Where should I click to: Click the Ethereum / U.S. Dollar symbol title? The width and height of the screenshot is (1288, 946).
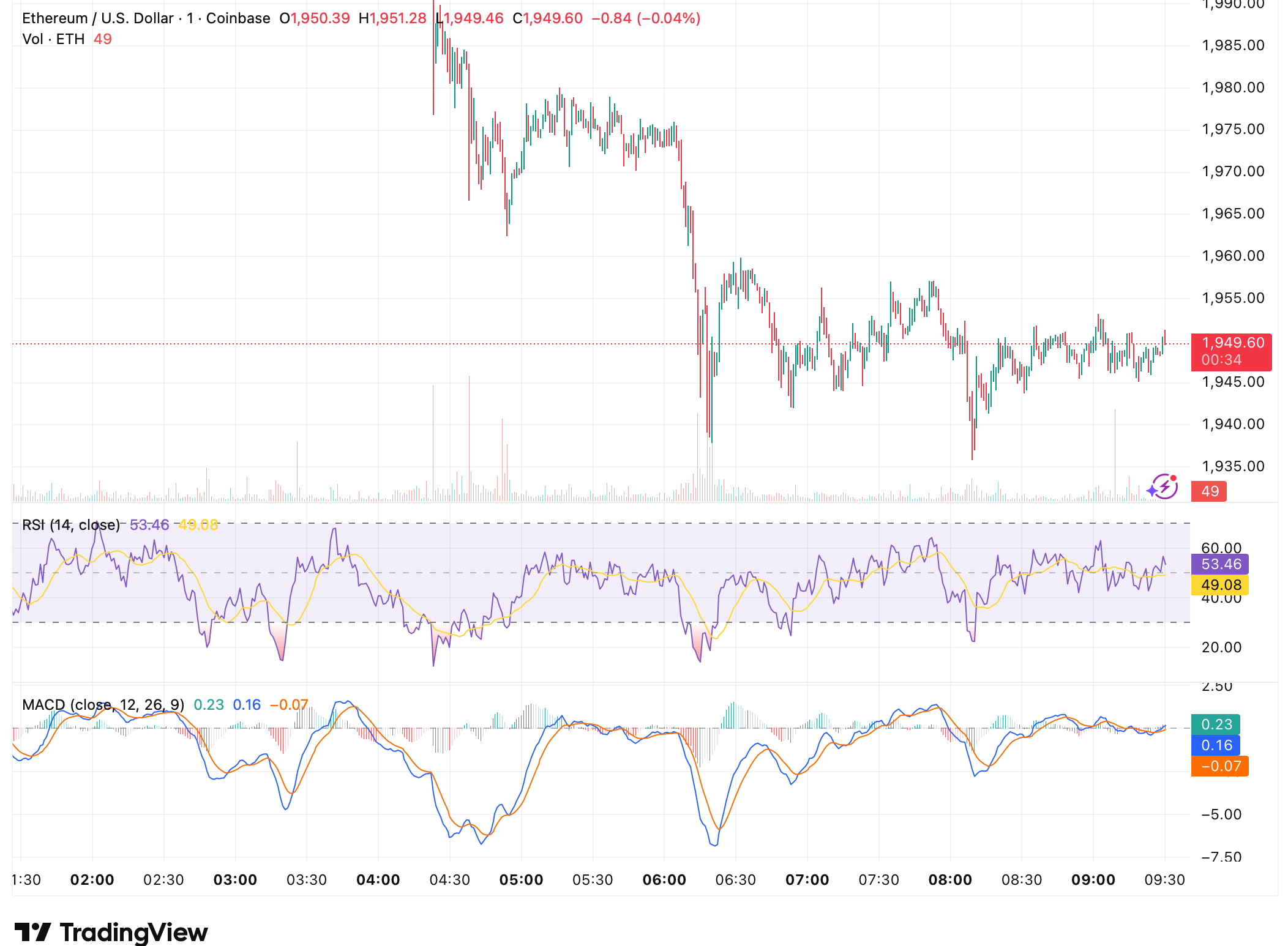coord(97,18)
